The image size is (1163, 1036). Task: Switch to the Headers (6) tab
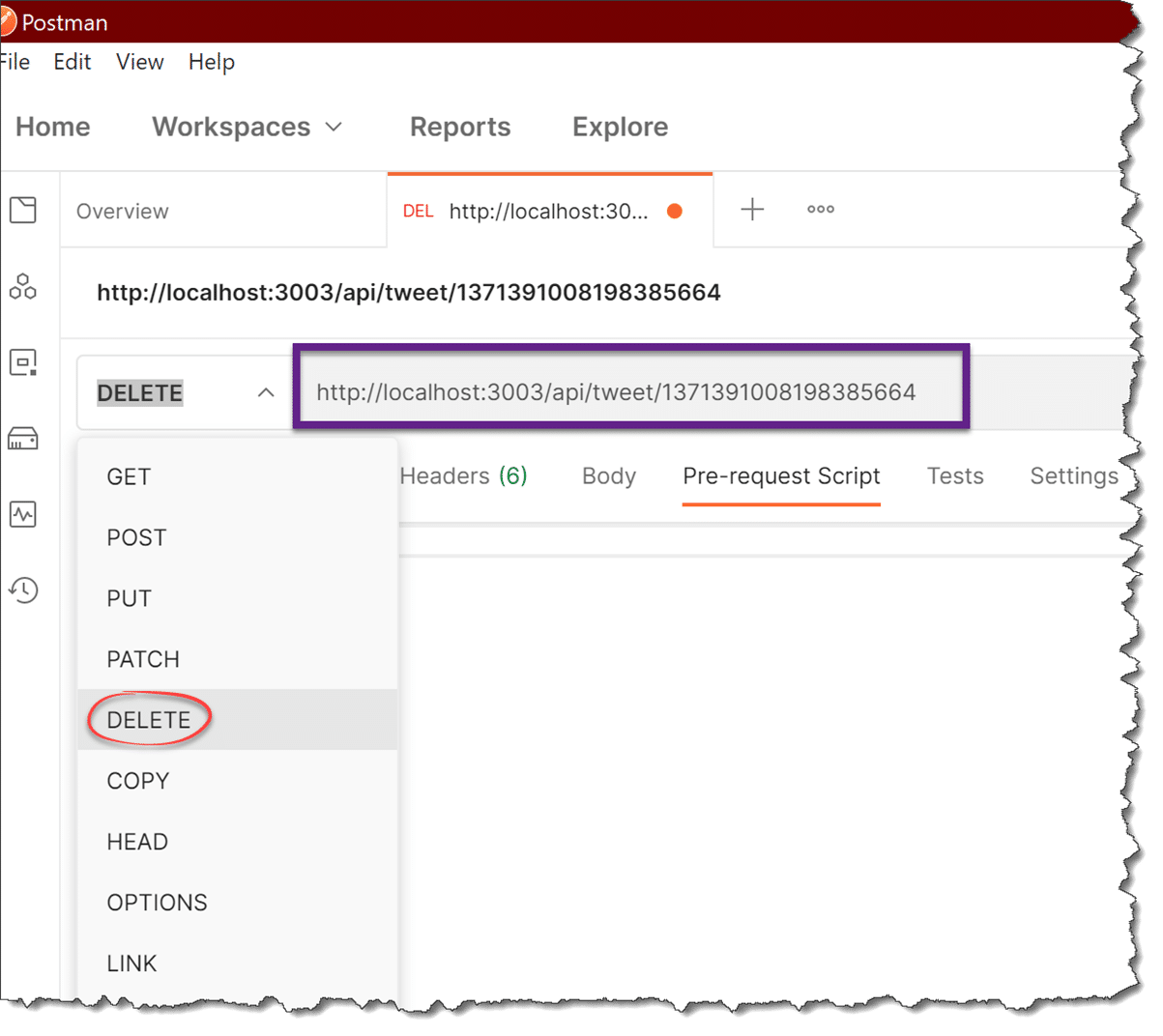pyautogui.click(x=463, y=476)
